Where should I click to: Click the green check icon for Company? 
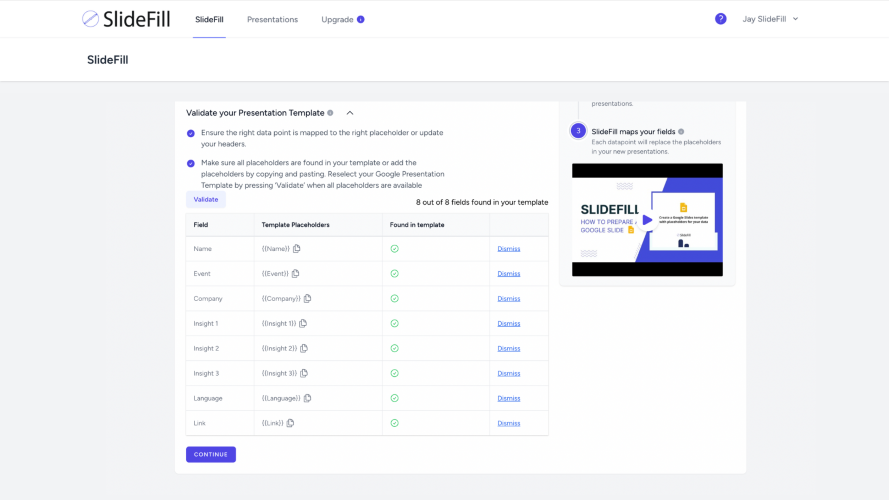395,298
